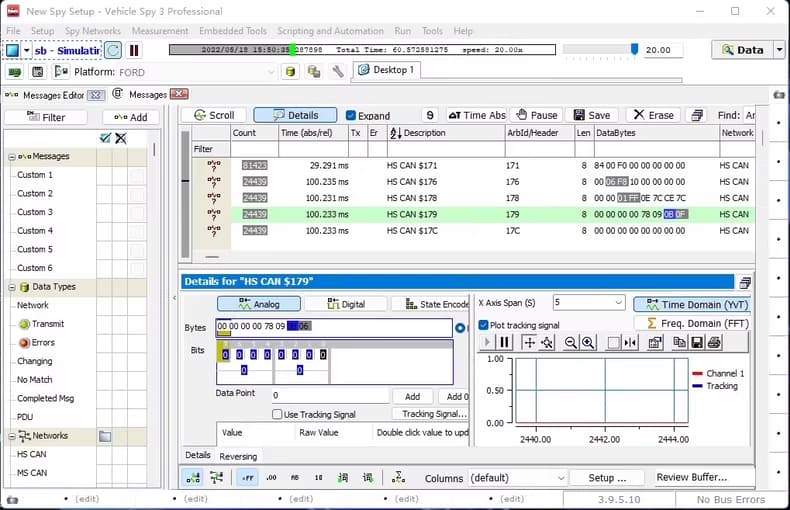Uncheck the Expand checkbox

(x=351, y=115)
